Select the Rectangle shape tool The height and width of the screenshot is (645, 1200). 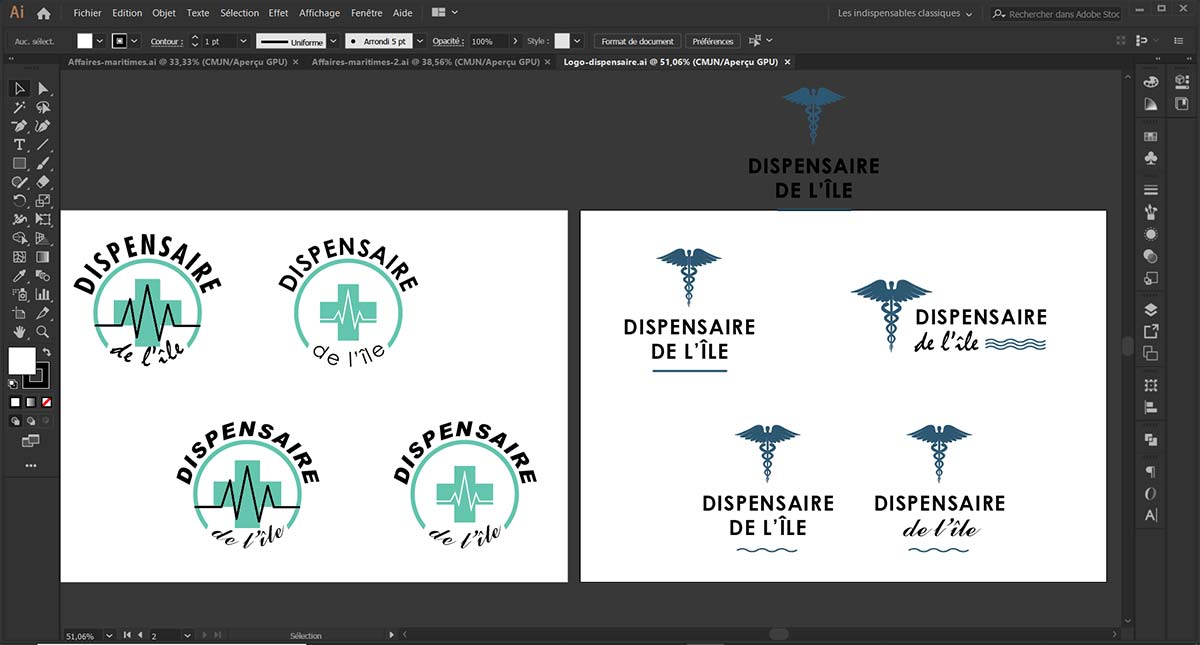point(19,163)
